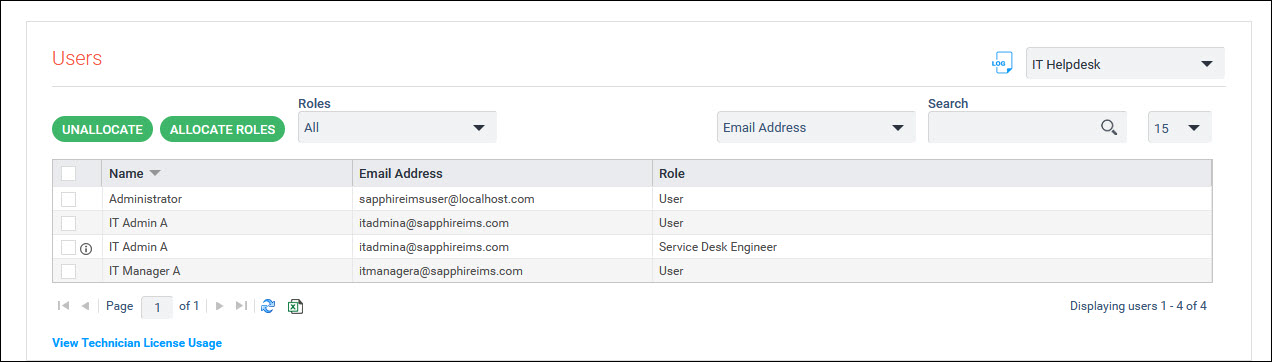Check the IT Manager A row checkbox

[68, 271]
